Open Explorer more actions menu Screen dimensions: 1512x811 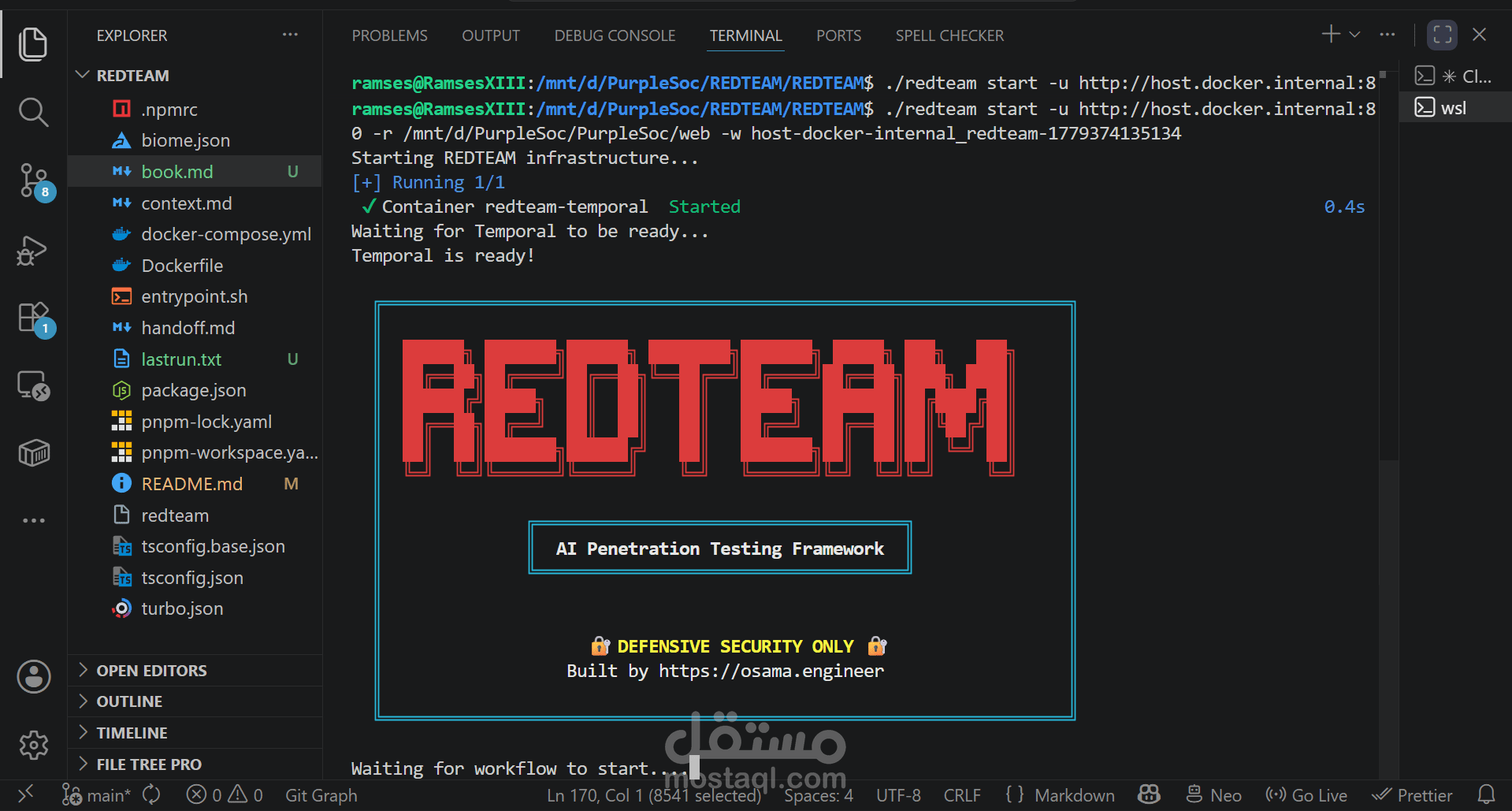tap(290, 35)
